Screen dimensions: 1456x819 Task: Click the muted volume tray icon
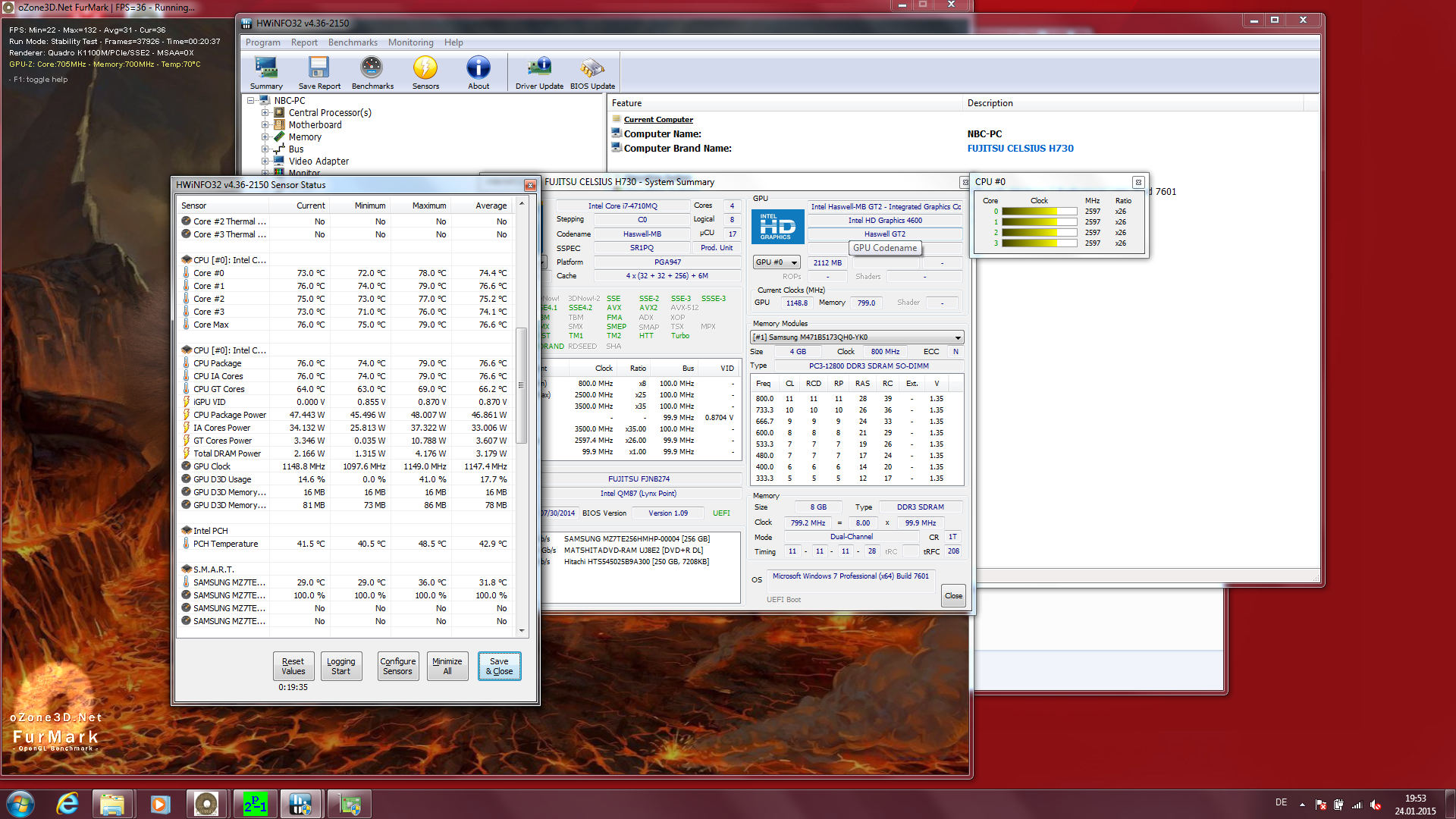pyautogui.click(x=1375, y=805)
